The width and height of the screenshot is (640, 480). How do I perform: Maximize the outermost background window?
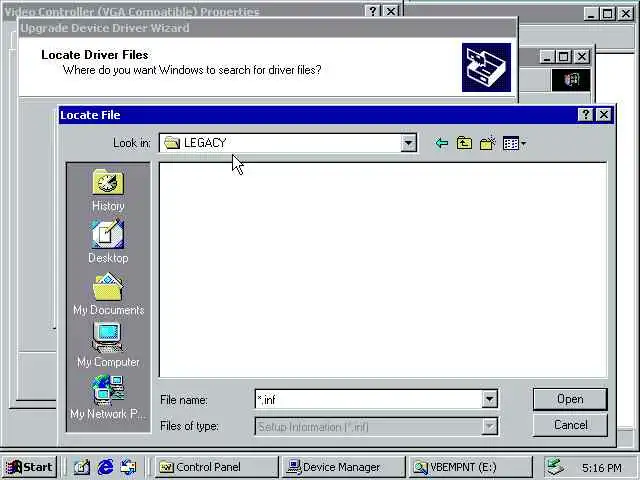(x=608, y=13)
